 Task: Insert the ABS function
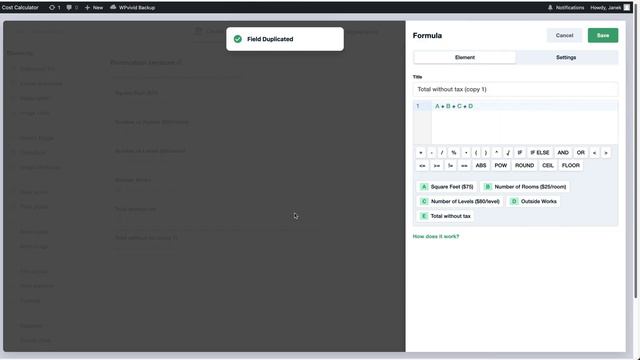(481, 166)
